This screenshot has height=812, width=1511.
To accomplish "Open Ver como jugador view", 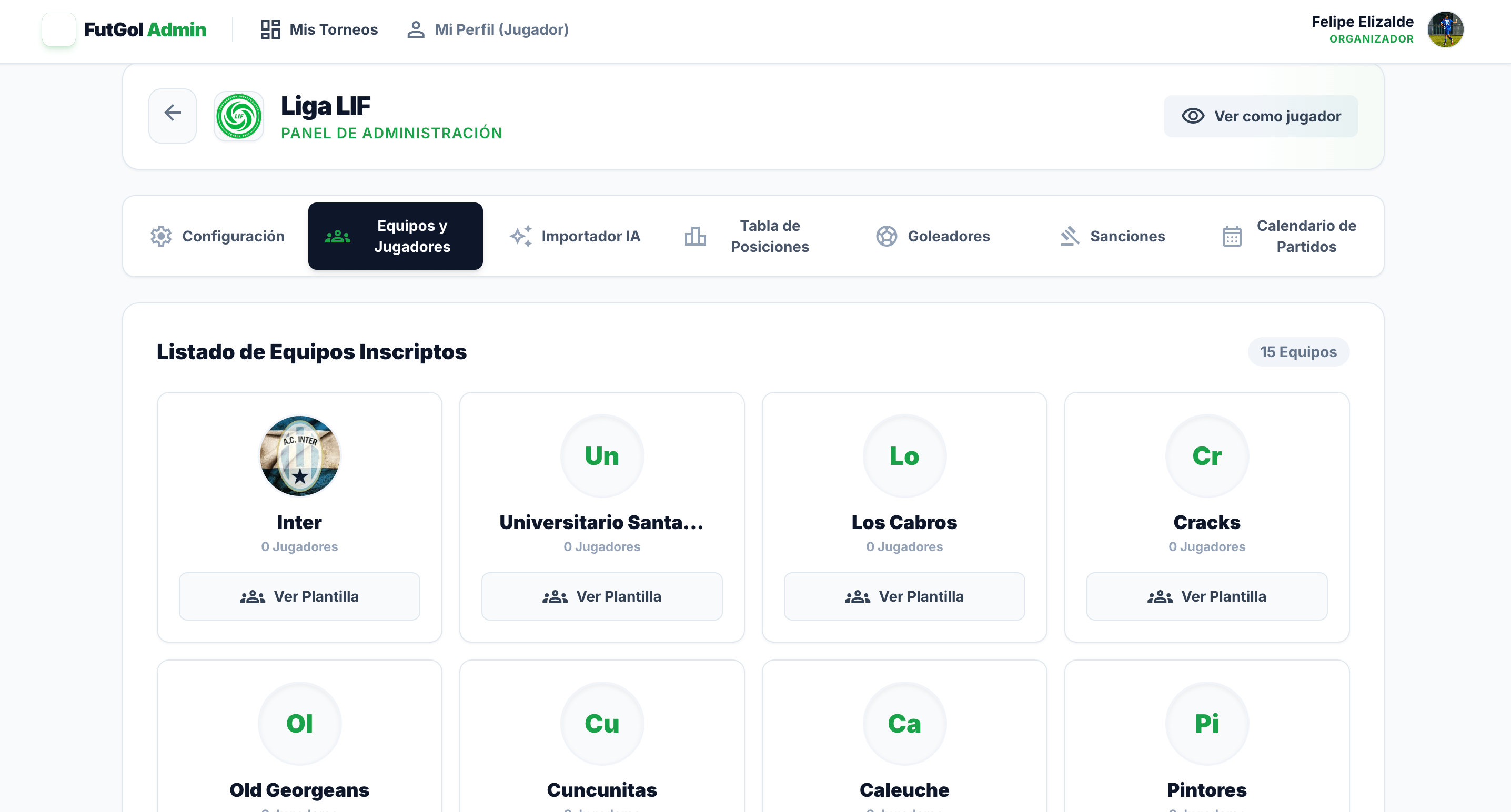I will tap(1260, 116).
